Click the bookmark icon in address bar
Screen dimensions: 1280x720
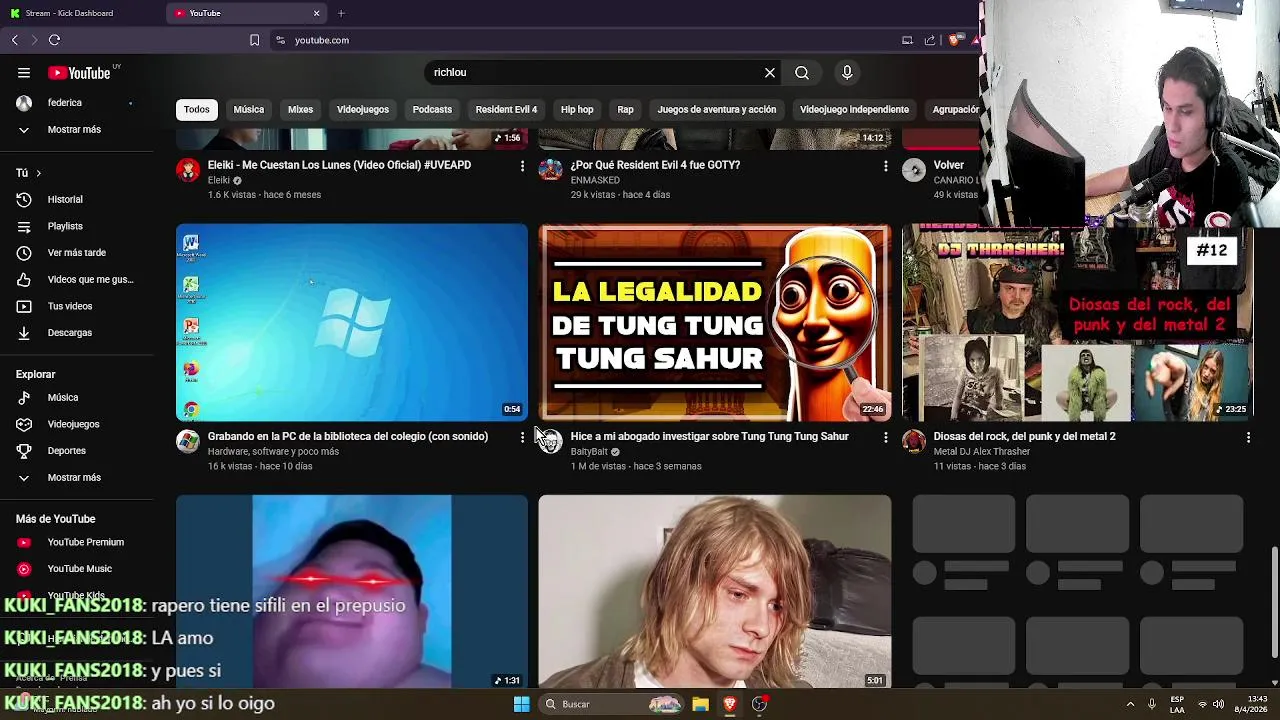(x=254, y=40)
